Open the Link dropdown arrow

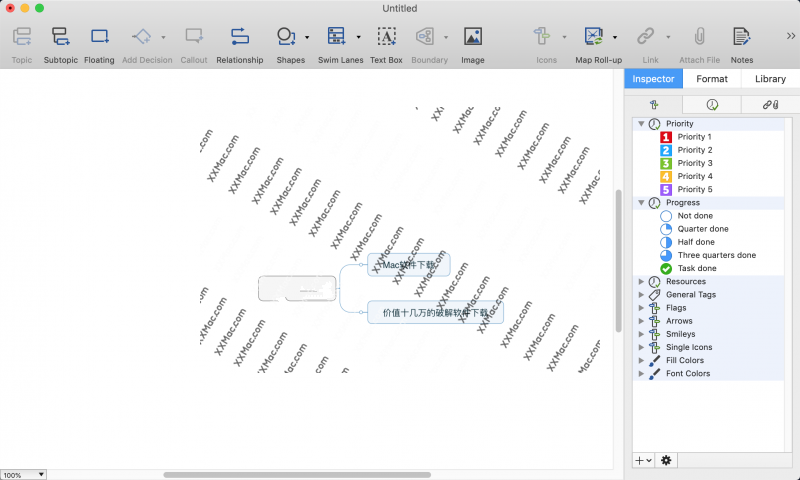(668, 37)
